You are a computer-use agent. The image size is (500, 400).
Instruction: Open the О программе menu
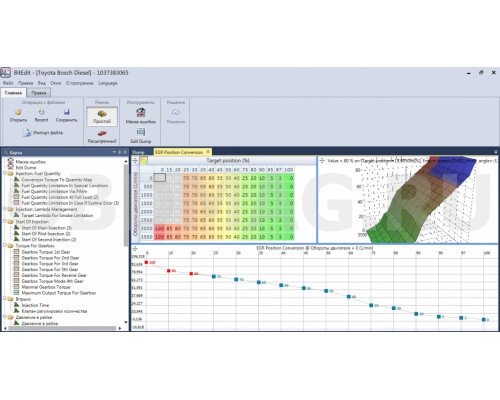click(x=80, y=83)
